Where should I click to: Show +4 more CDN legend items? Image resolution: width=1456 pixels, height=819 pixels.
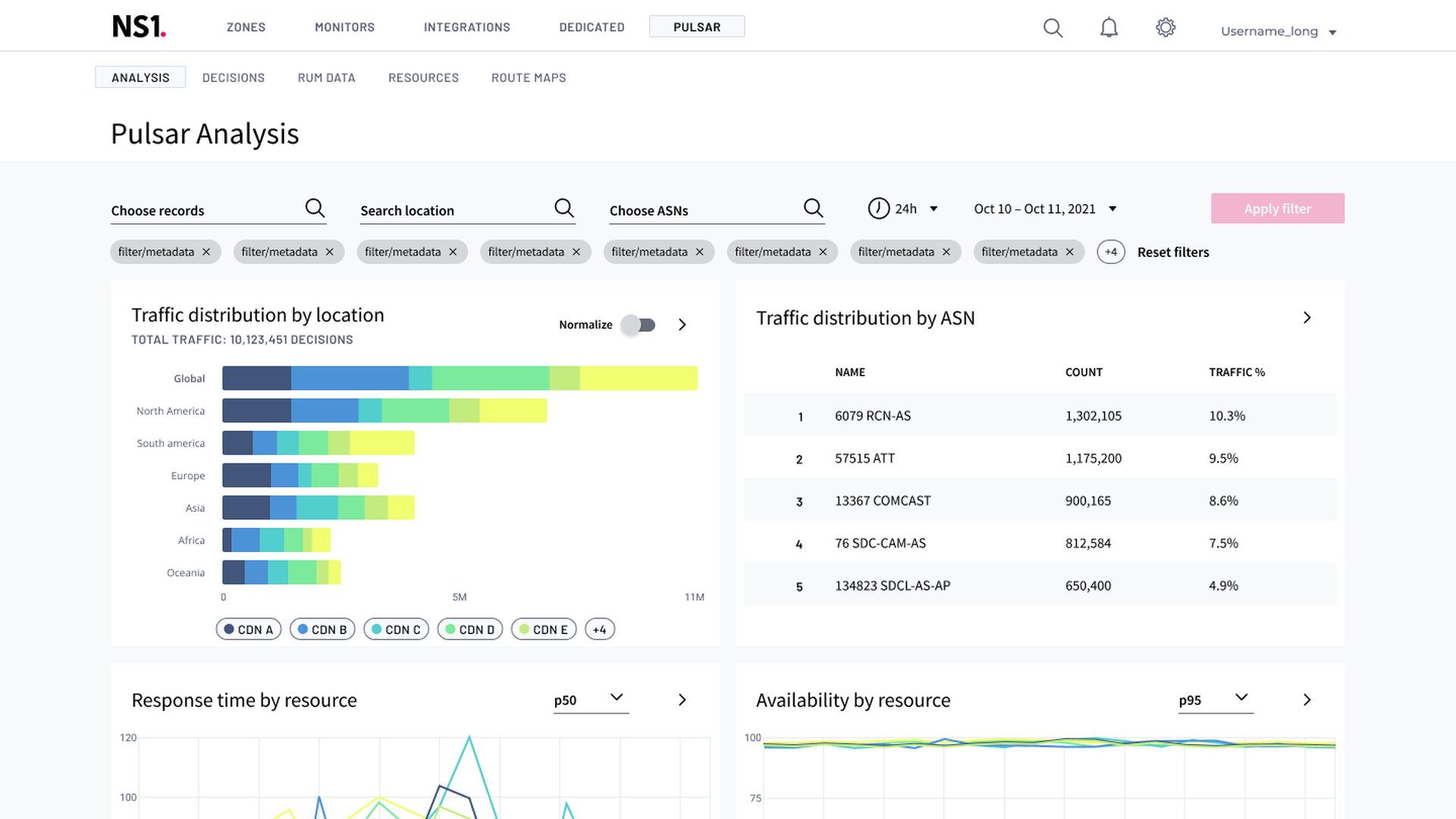pyautogui.click(x=600, y=629)
